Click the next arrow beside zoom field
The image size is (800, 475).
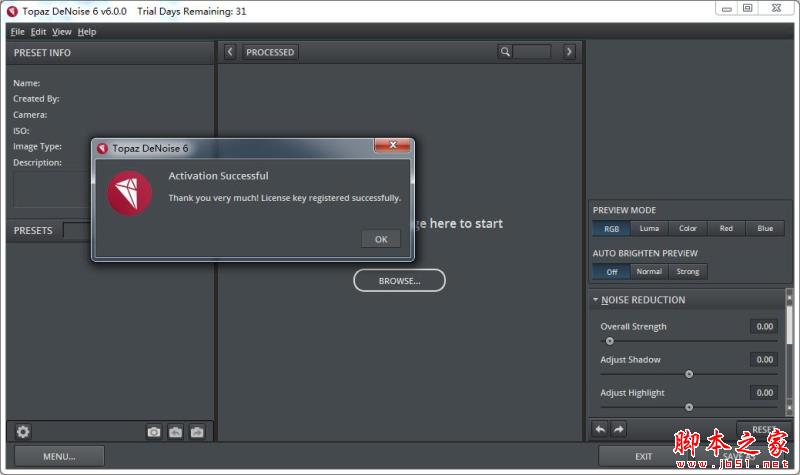click(x=569, y=52)
